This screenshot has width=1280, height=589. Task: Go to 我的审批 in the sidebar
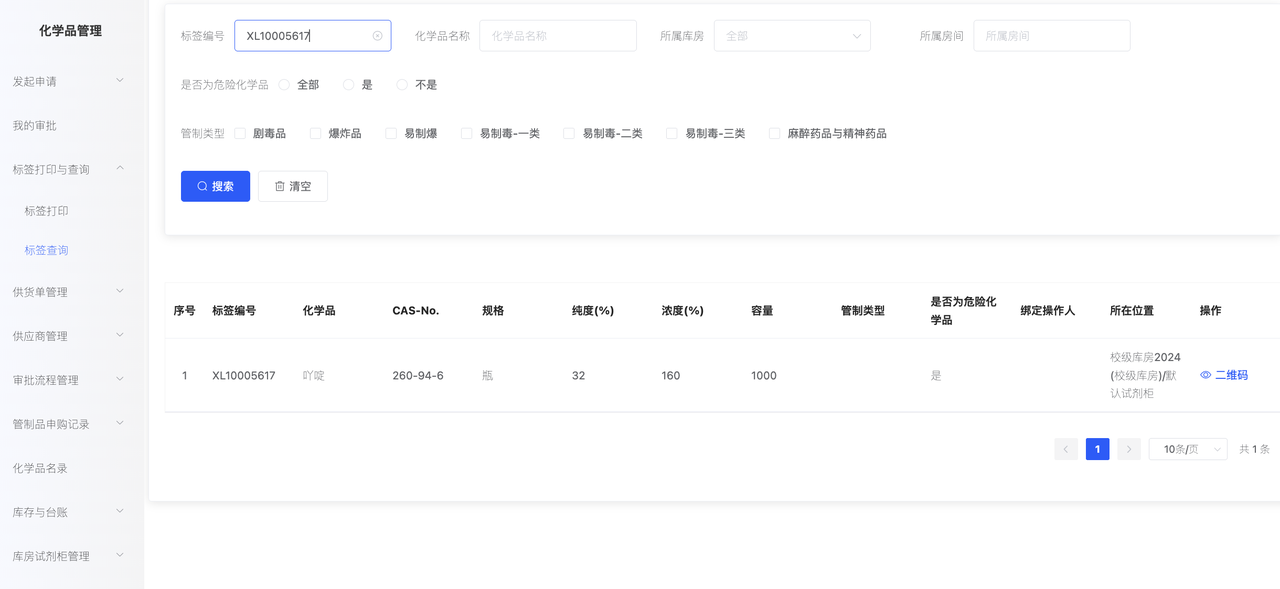[x=35, y=126]
